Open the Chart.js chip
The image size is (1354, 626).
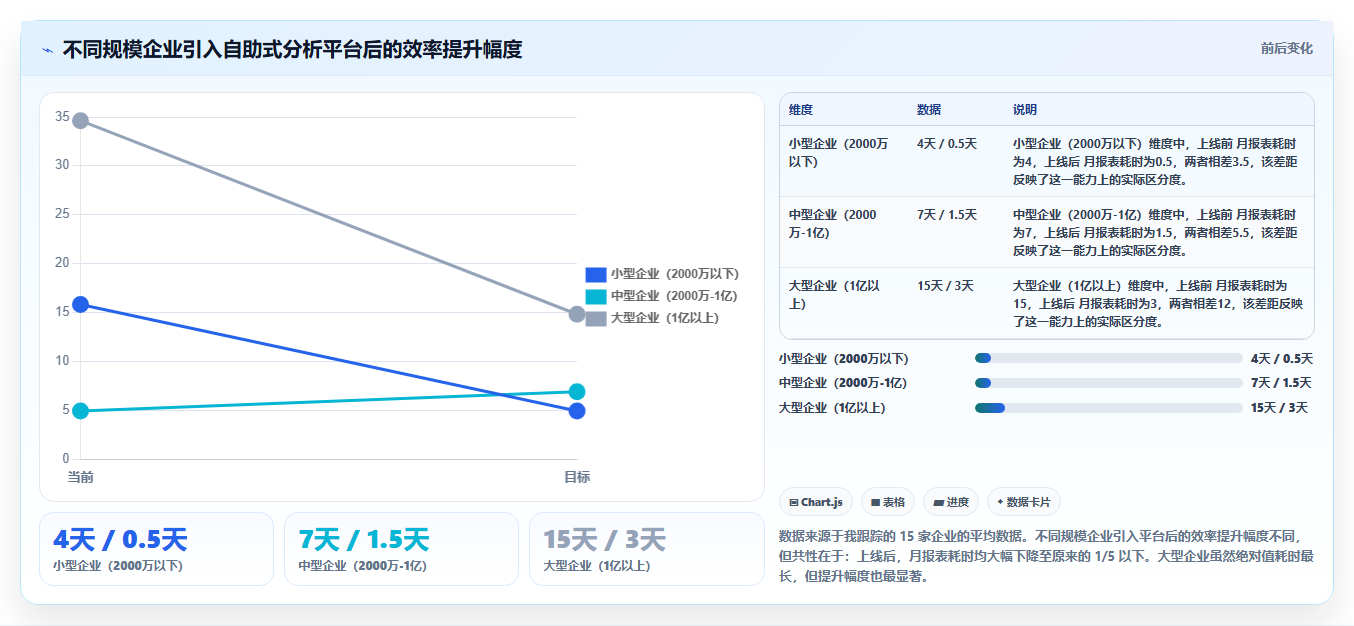point(816,502)
